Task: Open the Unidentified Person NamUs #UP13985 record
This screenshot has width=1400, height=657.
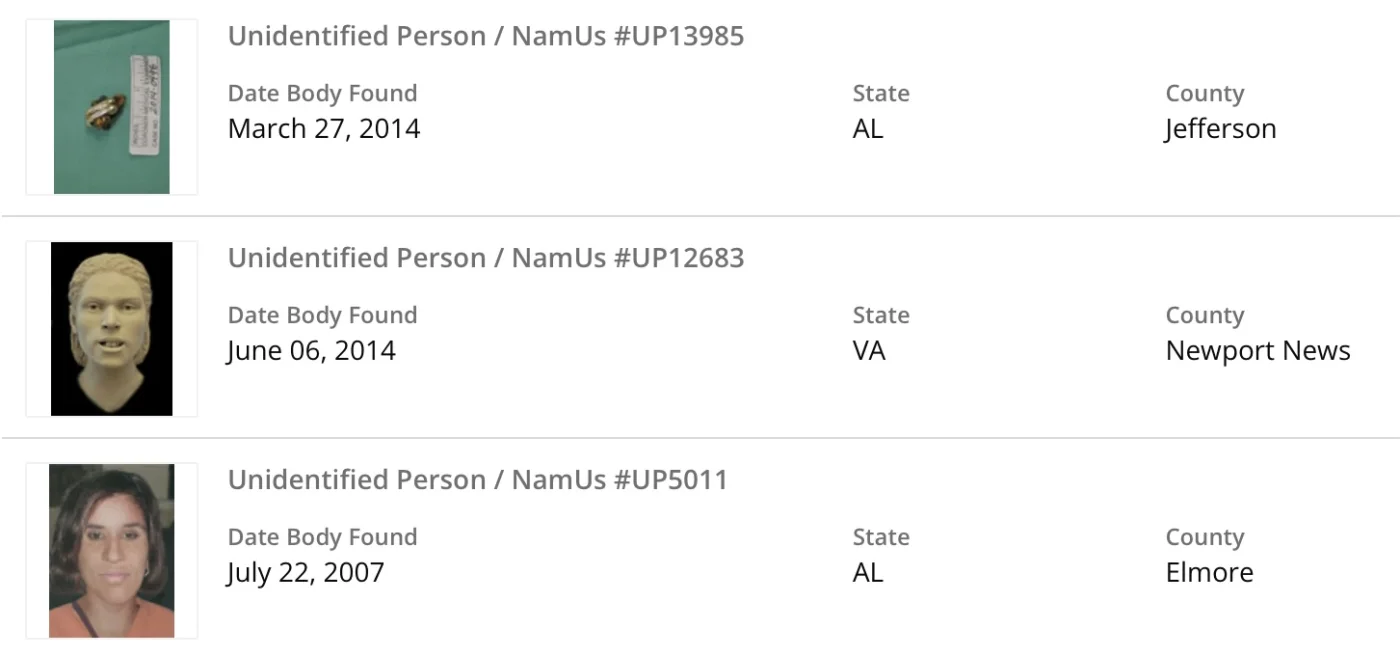Action: pyautogui.click(x=486, y=36)
